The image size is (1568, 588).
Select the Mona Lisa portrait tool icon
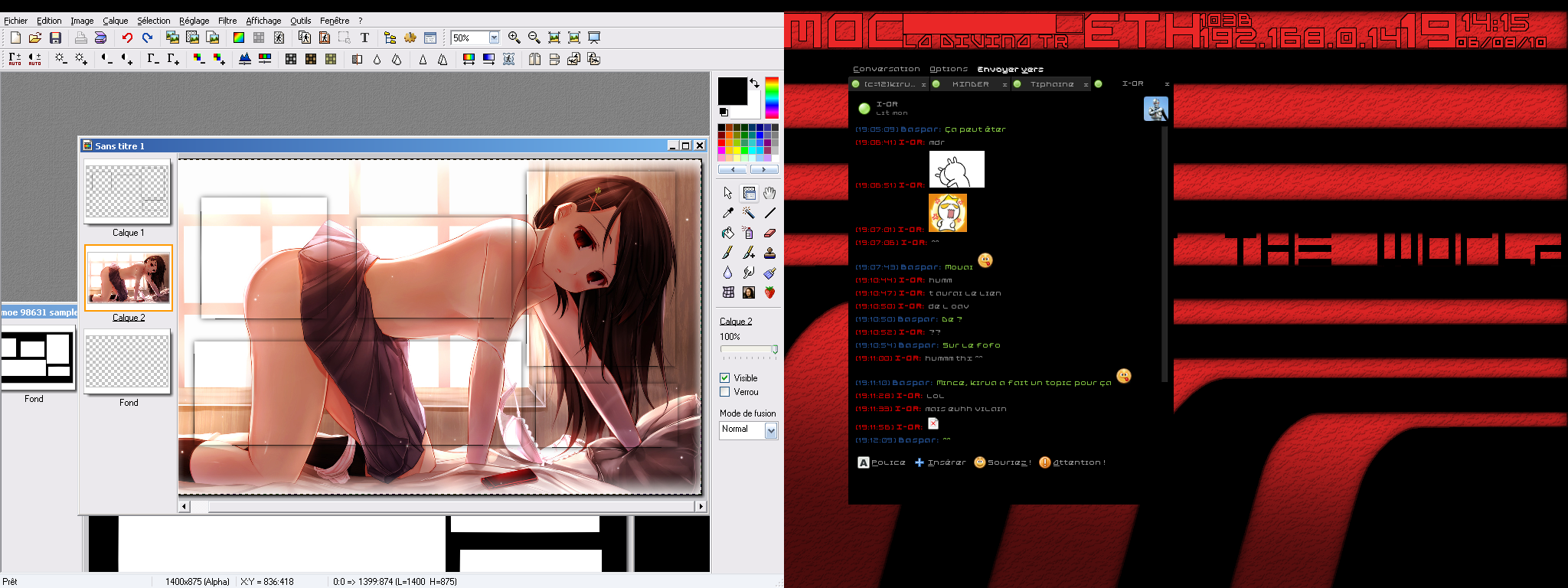(x=749, y=292)
